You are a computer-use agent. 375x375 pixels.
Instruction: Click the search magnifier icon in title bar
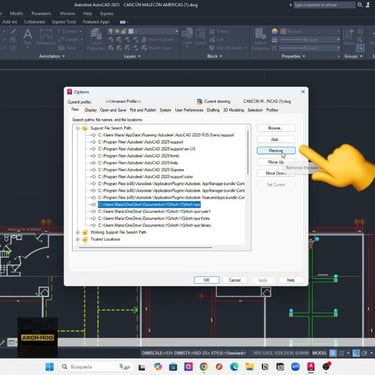coord(360,5)
